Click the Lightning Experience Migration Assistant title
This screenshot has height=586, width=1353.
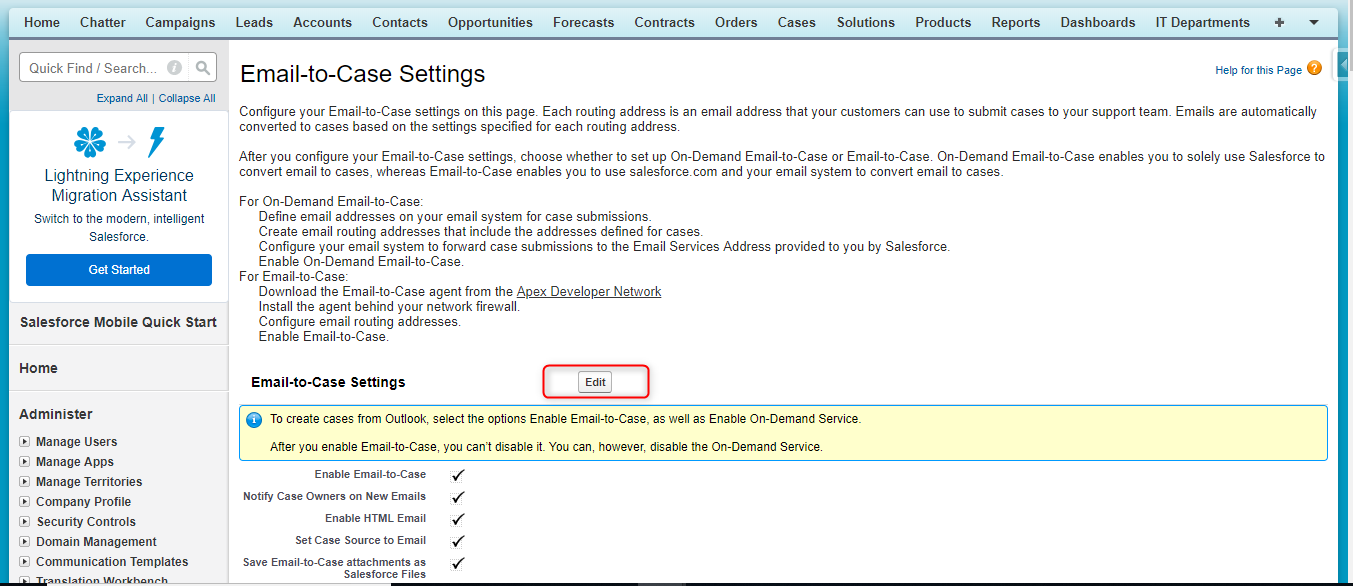(119, 186)
